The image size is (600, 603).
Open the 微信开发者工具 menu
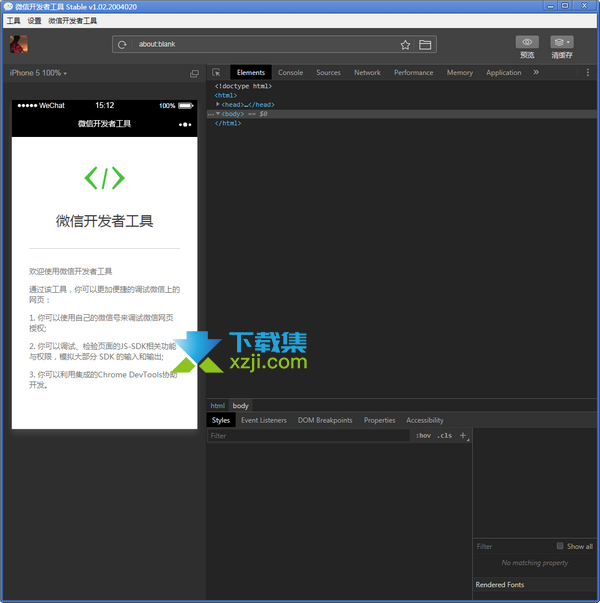[x=72, y=21]
